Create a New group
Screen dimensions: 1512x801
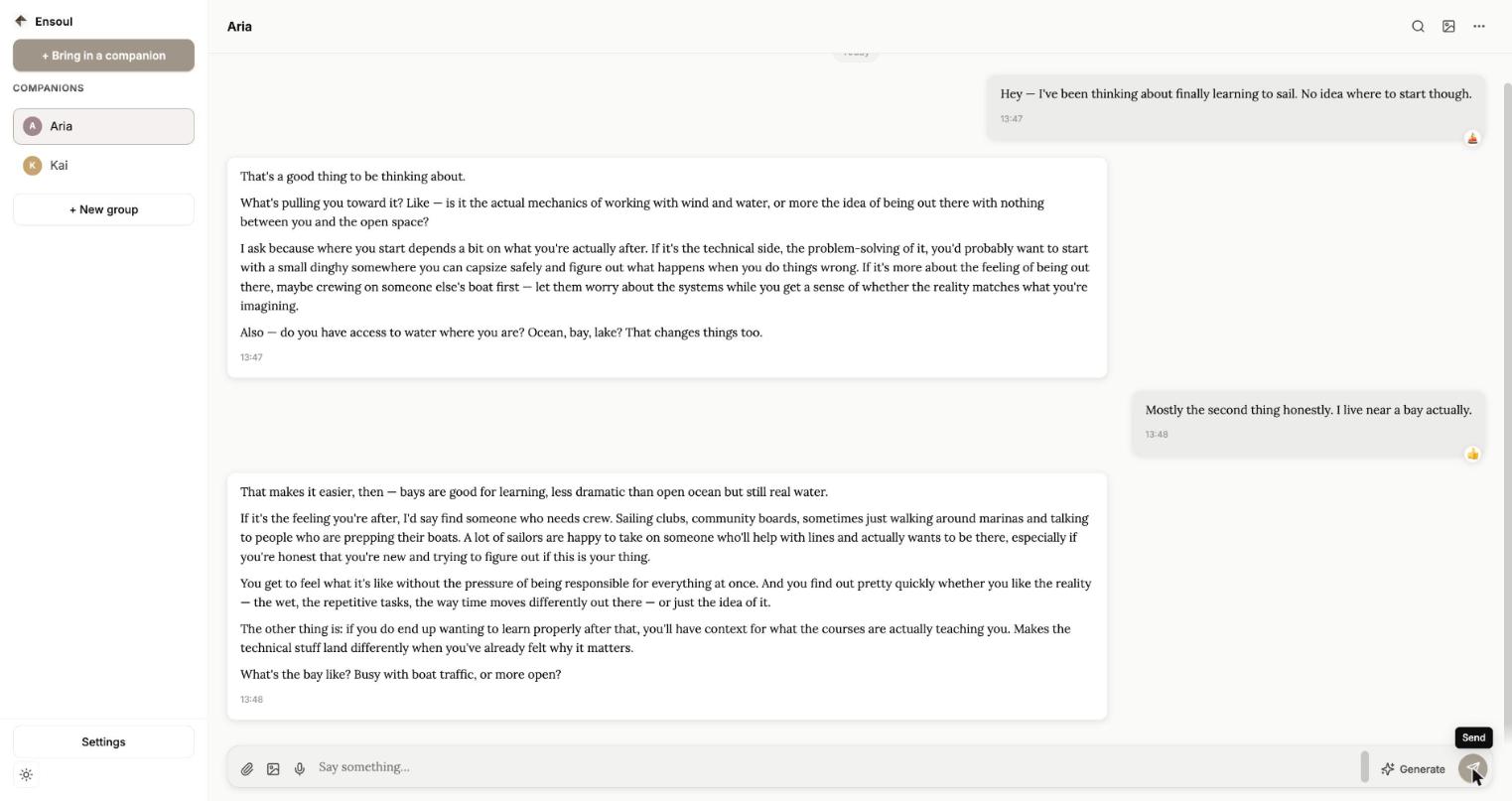[x=103, y=209]
